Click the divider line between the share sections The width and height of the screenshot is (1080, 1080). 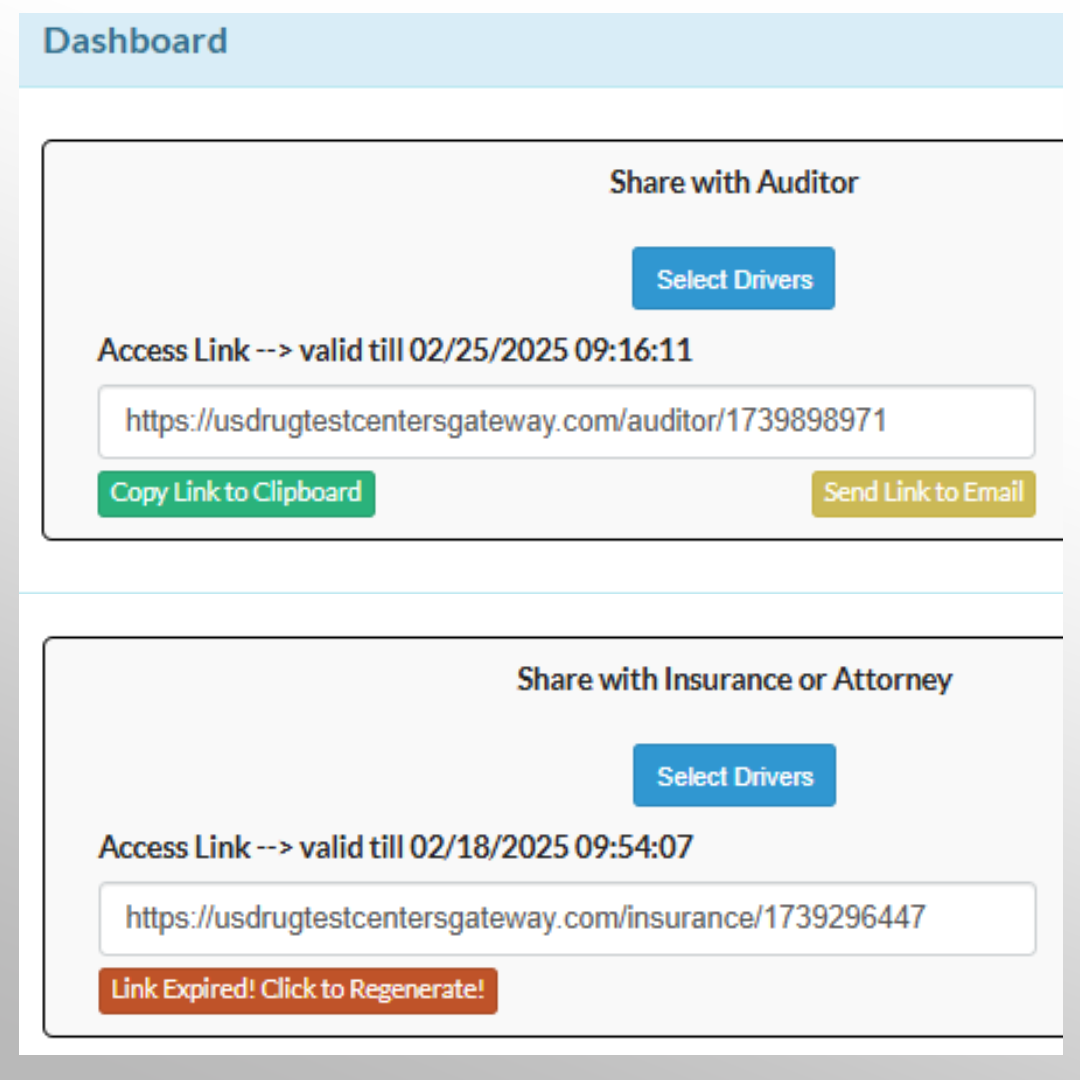[540, 593]
